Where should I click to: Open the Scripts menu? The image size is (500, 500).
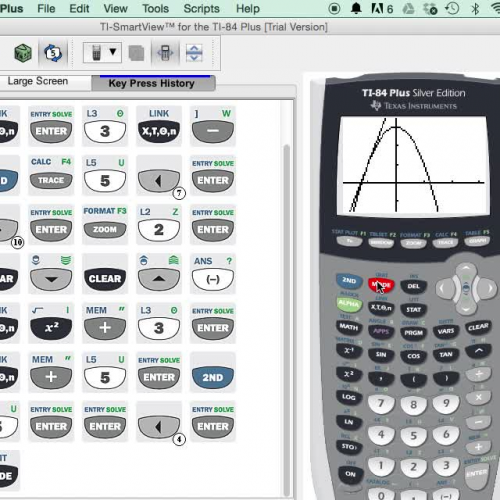(x=201, y=8)
